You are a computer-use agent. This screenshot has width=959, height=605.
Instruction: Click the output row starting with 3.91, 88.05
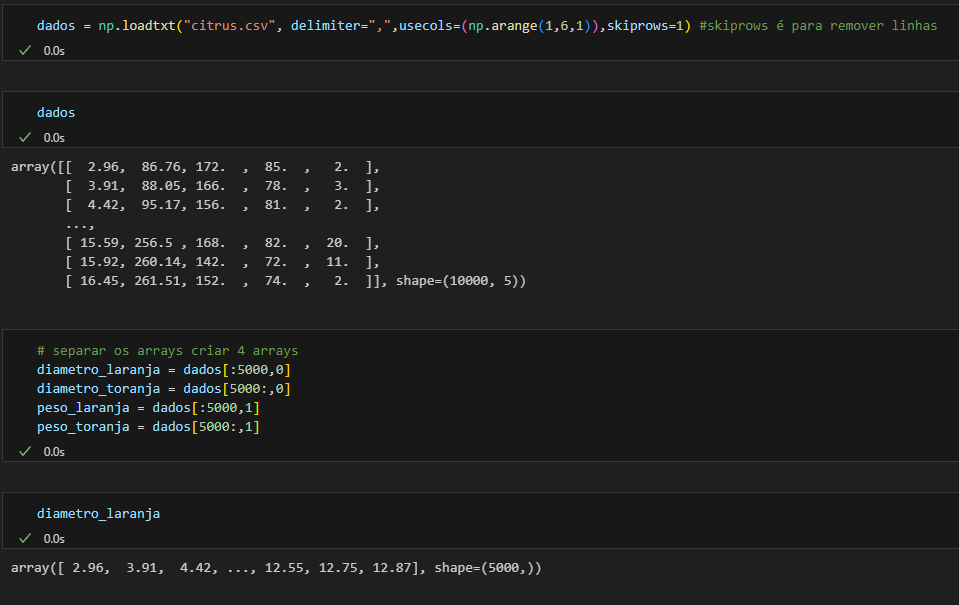coord(223,185)
